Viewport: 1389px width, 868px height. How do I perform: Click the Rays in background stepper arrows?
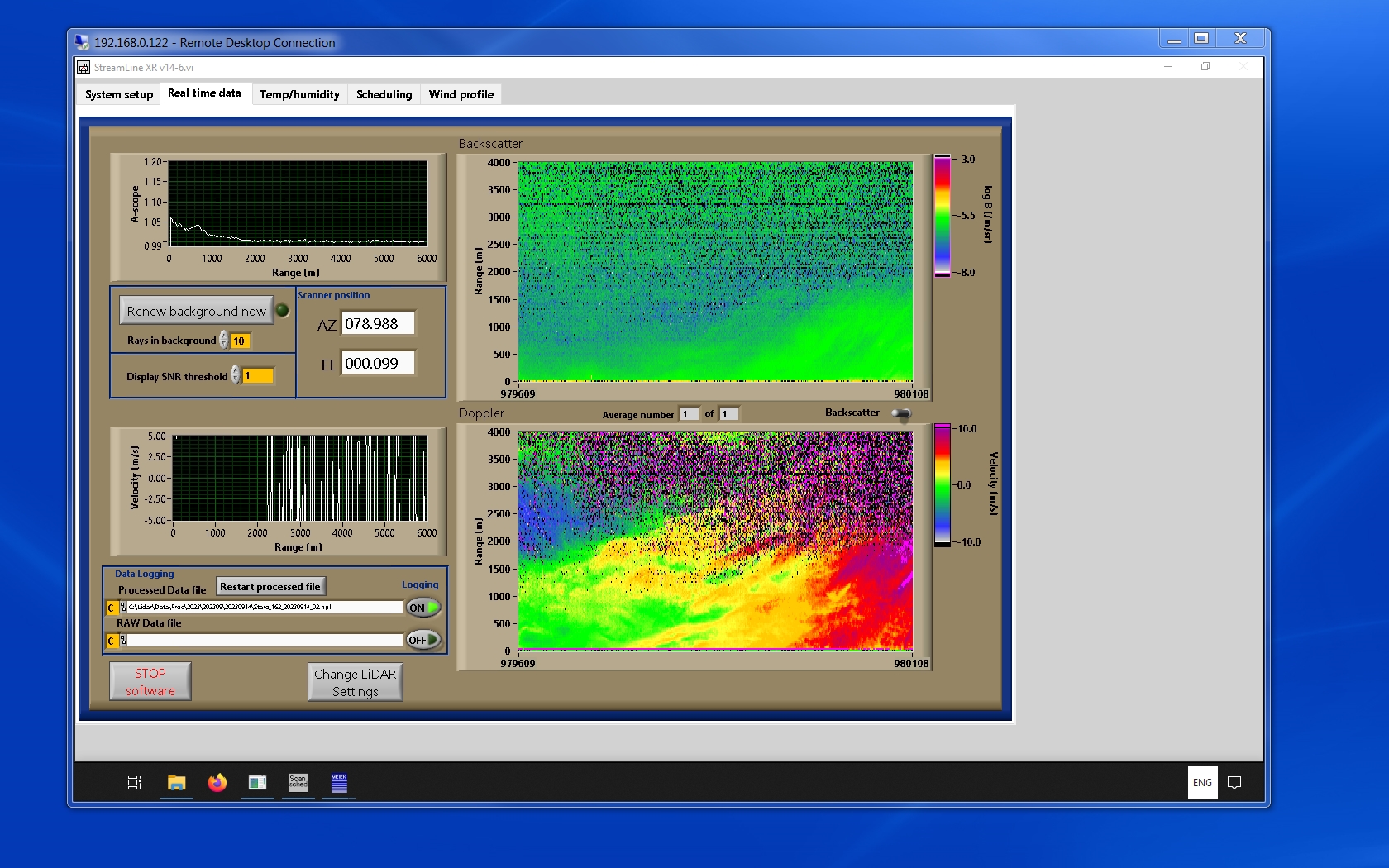224,341
